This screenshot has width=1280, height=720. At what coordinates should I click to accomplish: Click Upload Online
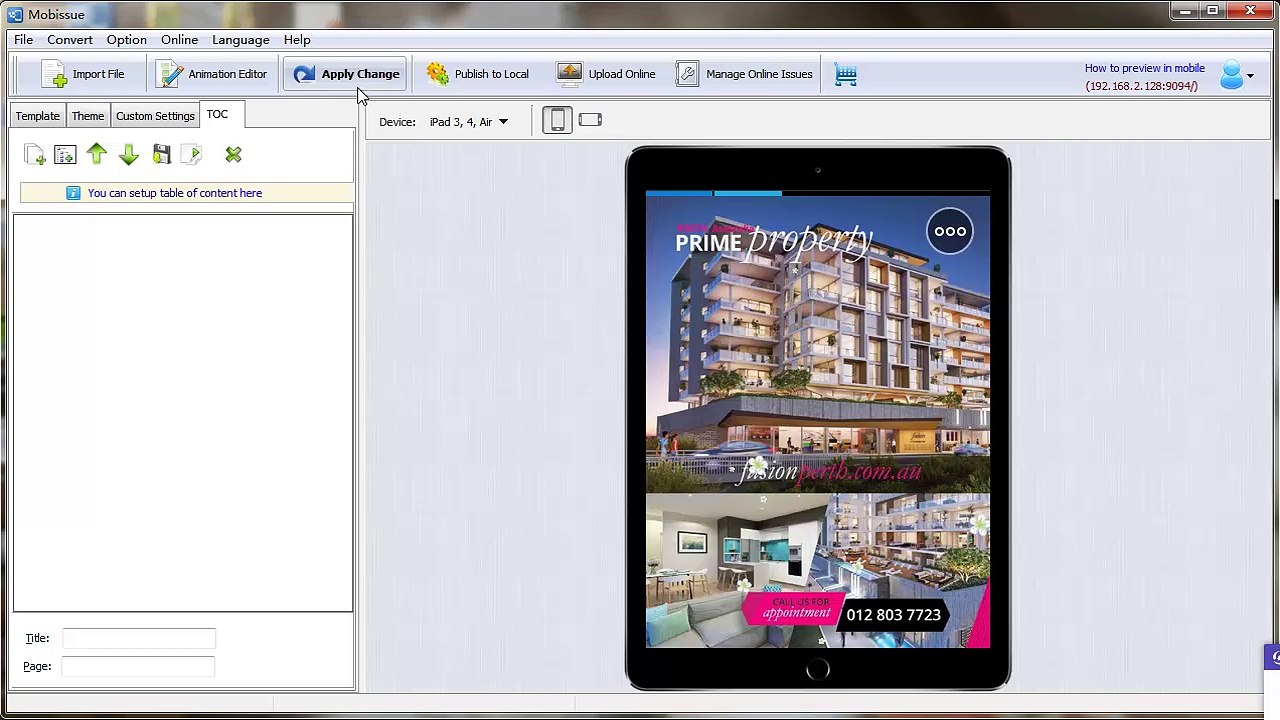click(606, 74)
